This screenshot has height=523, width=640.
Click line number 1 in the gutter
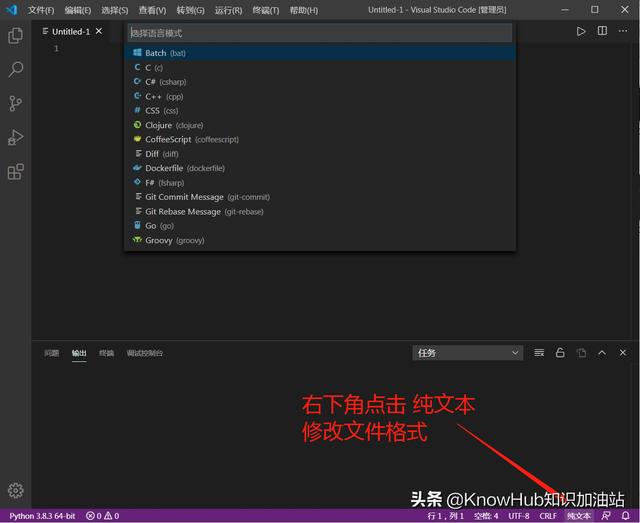pos(56,49)
